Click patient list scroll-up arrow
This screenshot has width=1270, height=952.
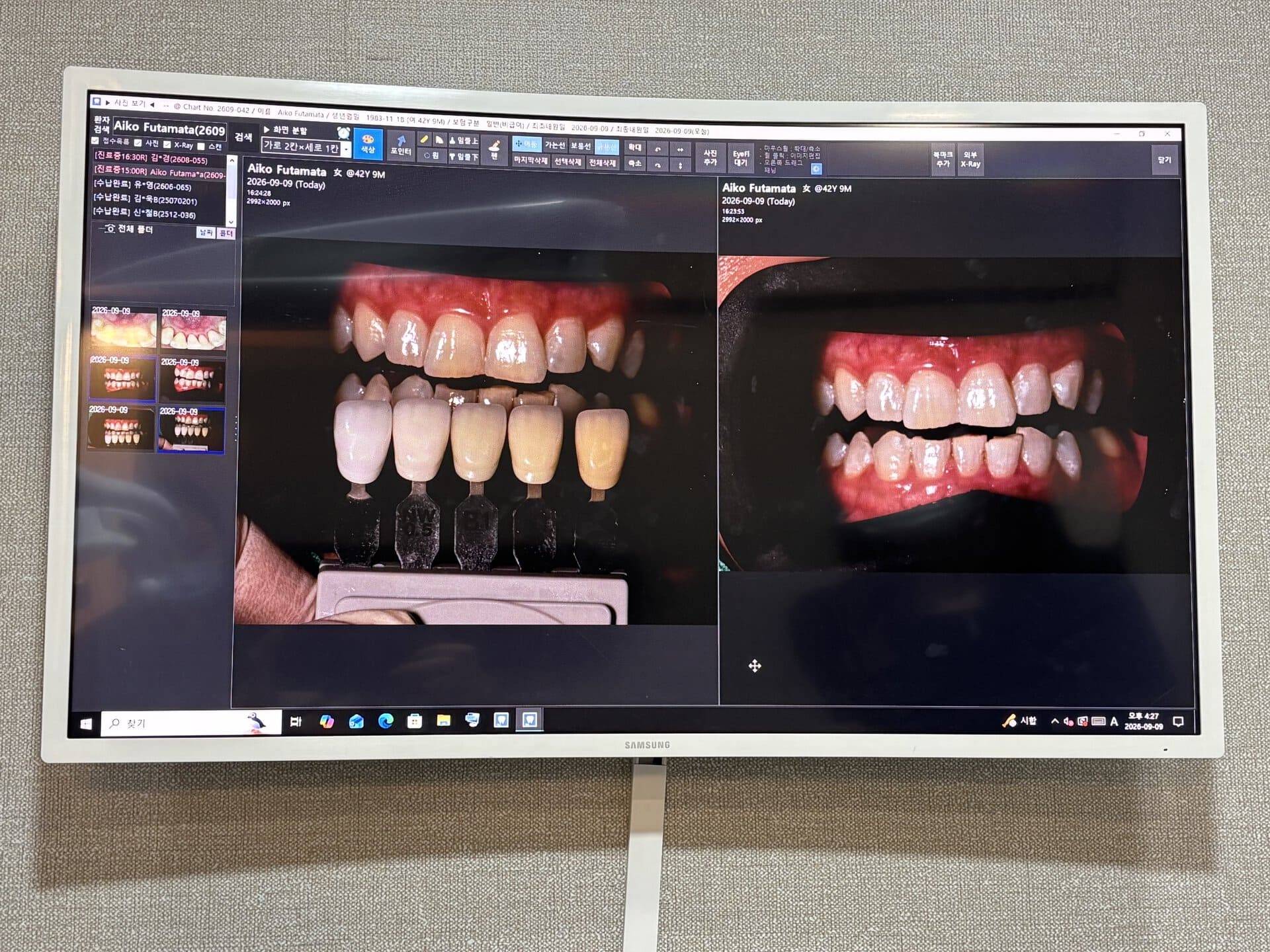tap(232, 161)
